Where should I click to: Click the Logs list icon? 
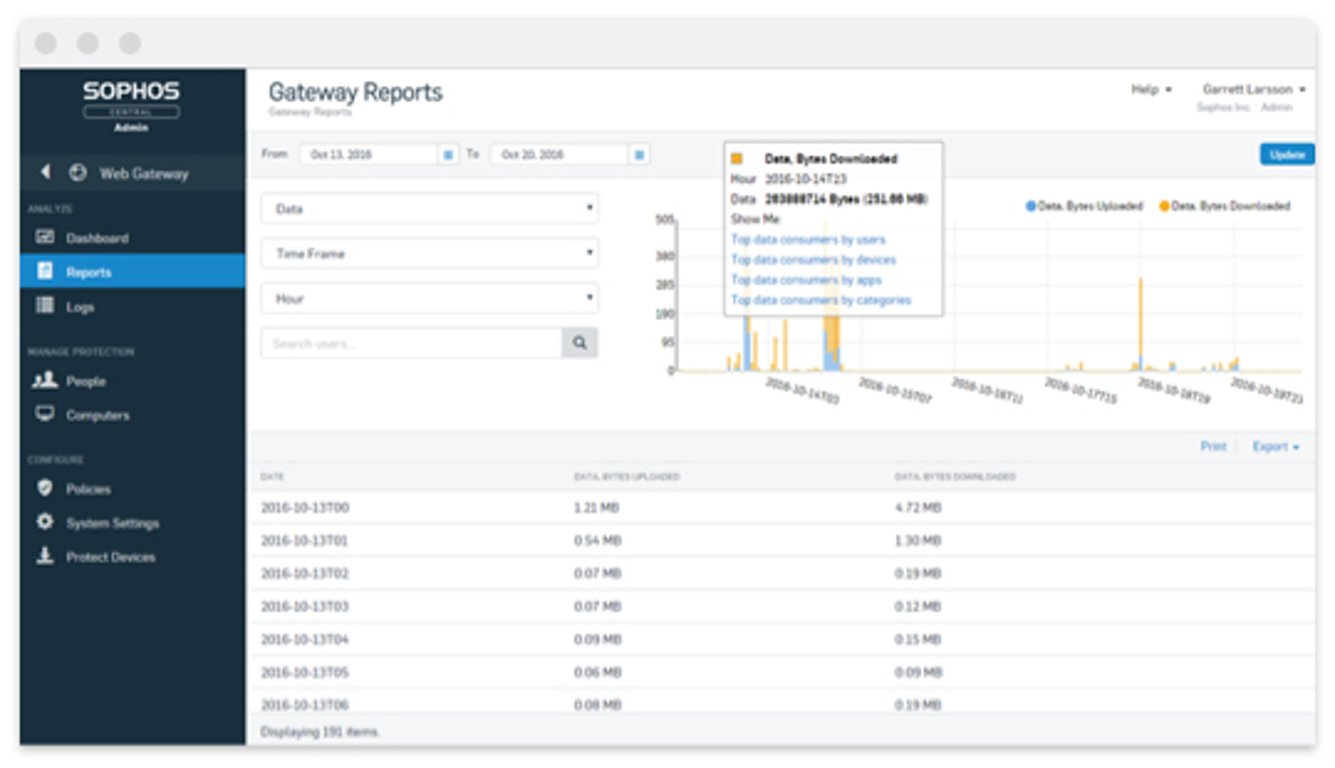pyautogui.click(x=45, y=307)
